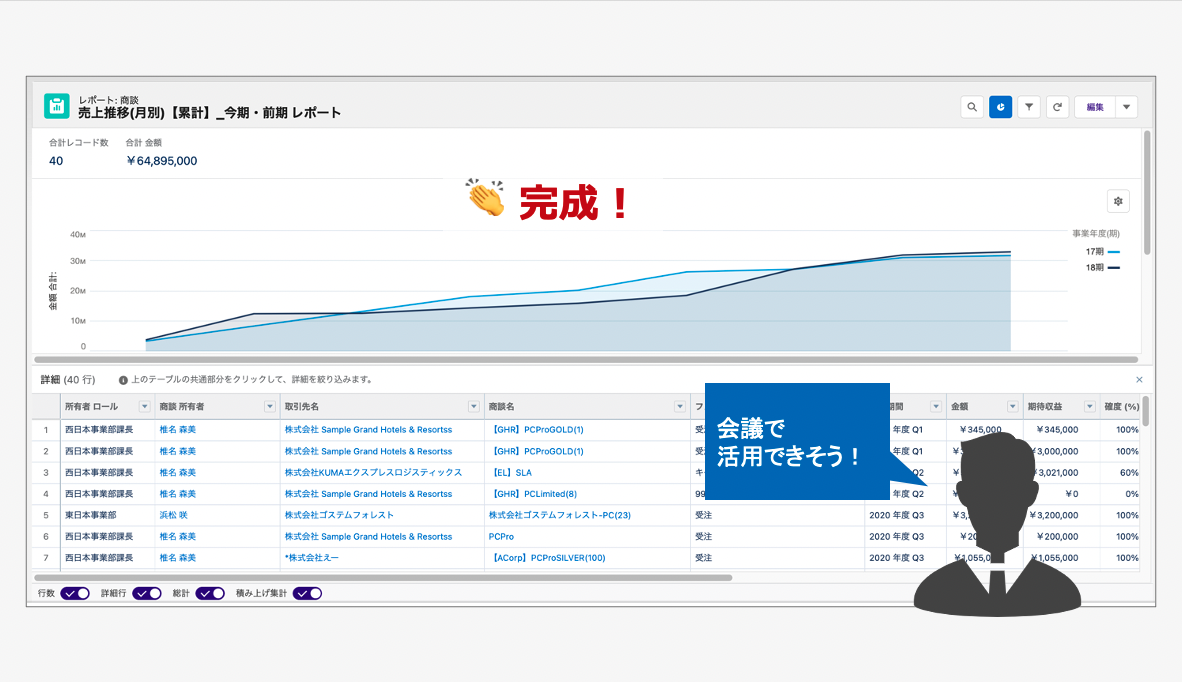This screenshot has width=1182, height=682.
Task: Select 東日本事業部 role cell
Action: pos(90,515)
